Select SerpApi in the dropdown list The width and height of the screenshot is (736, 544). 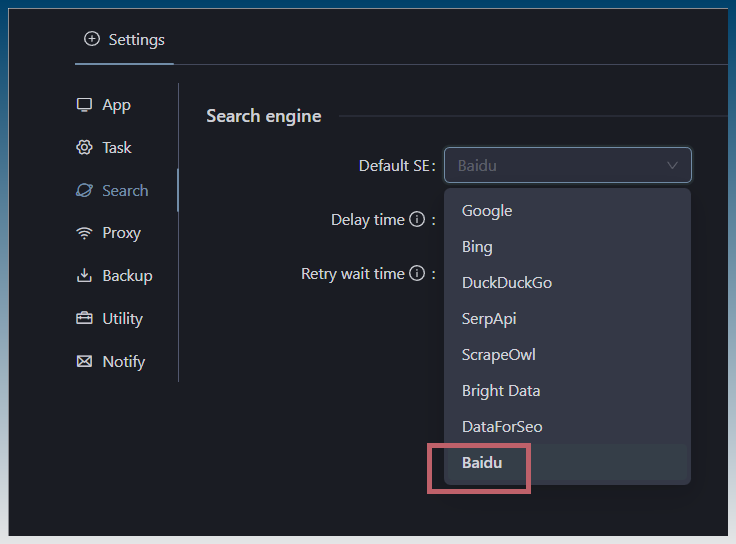pos(489,319)
